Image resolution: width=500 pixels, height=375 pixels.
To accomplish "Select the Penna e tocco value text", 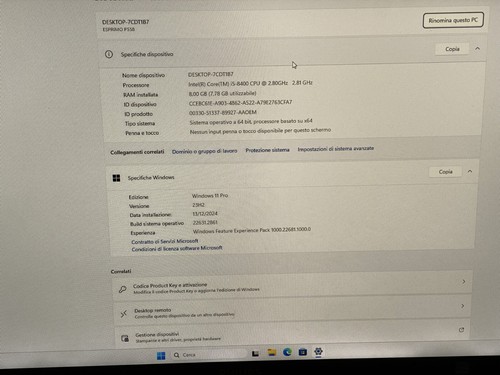I will [x=260, y=131].
